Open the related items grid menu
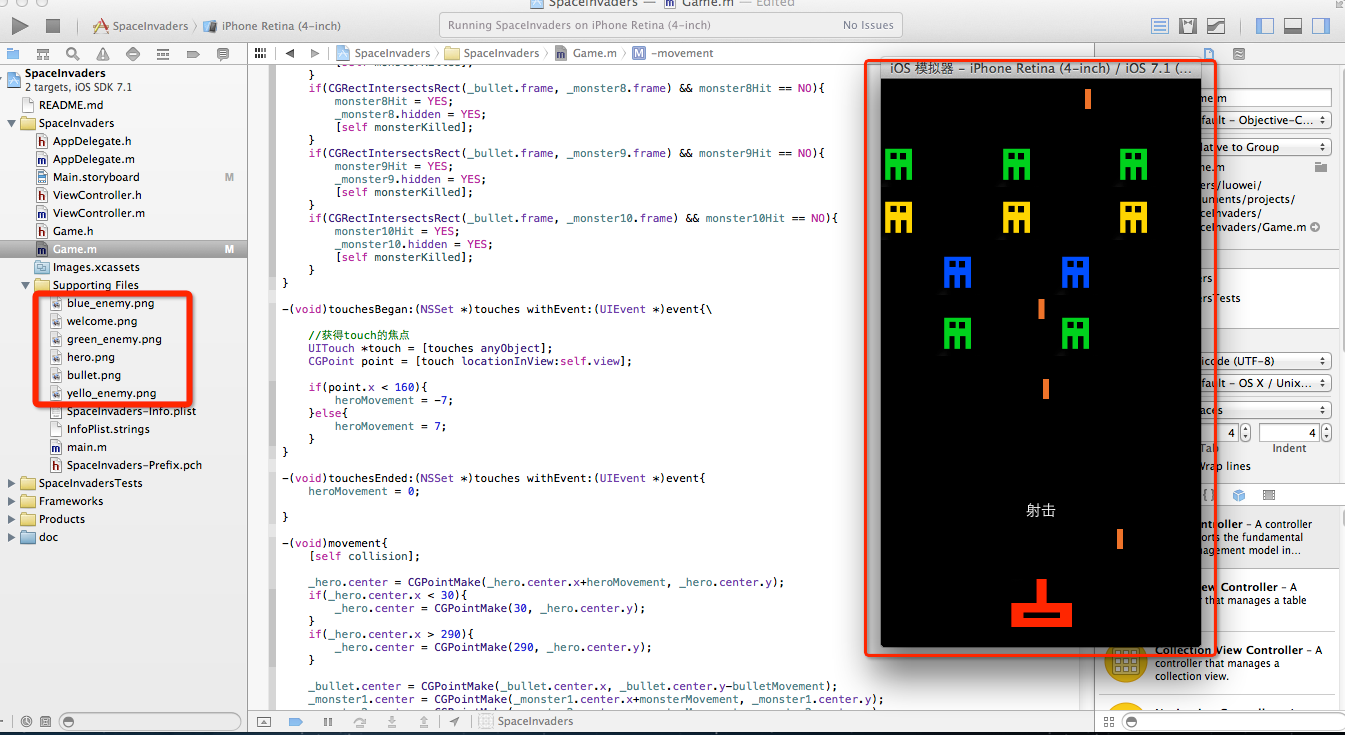1345x735 pixels. tap(262, 53)
